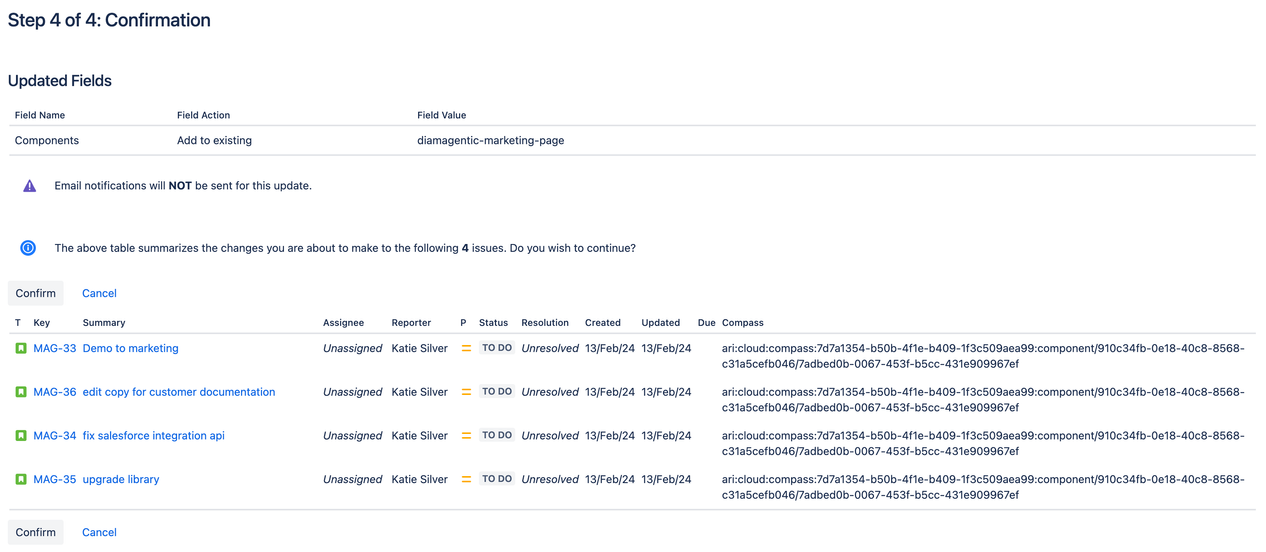The image size is (1266, 552).
Task: Click the TO DO status of MAG-36
Action: (497, 392)
